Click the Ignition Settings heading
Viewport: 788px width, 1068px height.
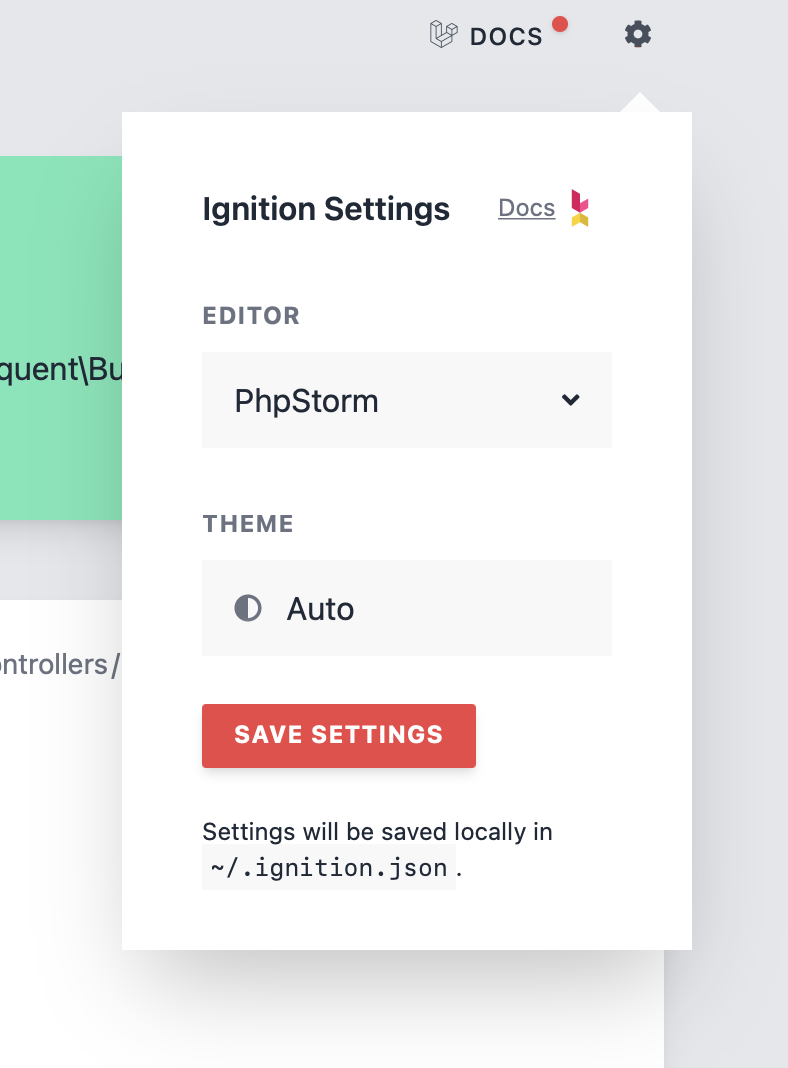(326, 208)
